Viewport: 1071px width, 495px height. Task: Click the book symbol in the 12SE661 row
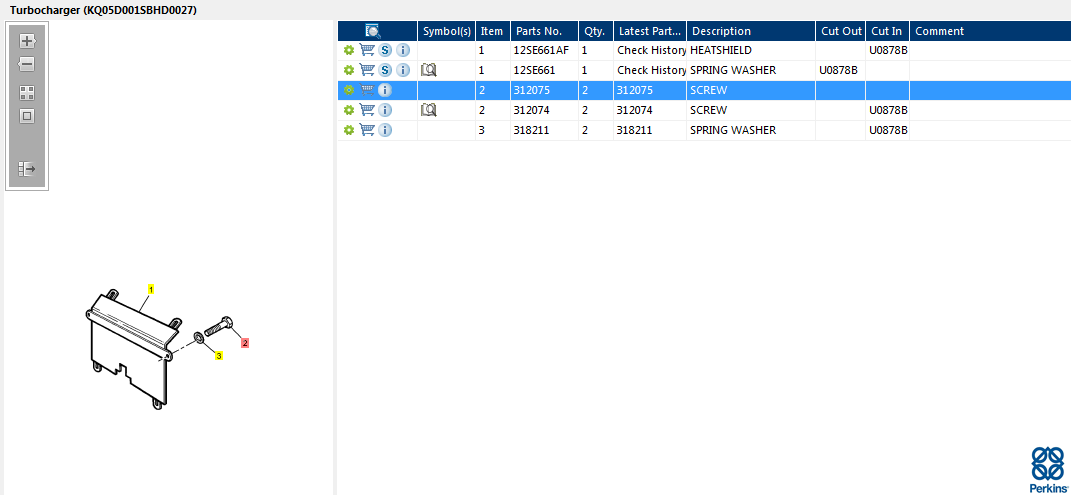[429, 70]
